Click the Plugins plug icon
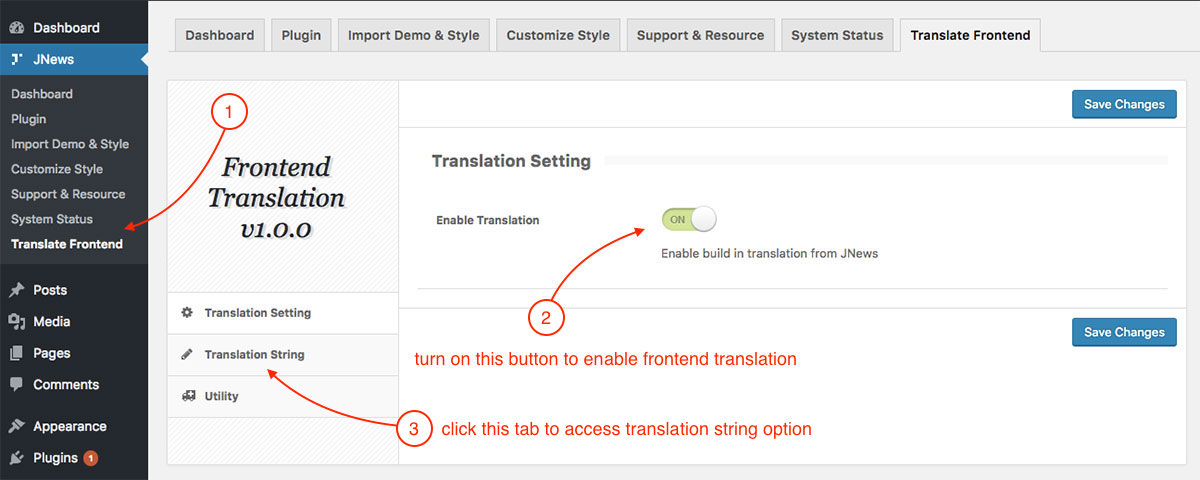This screenshot has height=480, width=1200. 16,458
